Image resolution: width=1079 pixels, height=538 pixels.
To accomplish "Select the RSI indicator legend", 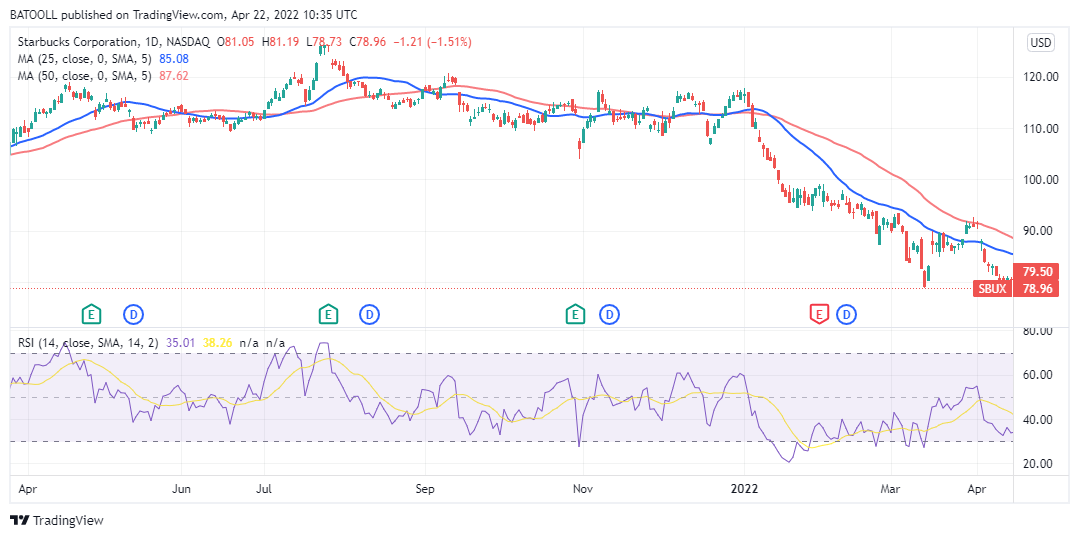I will point(88,342).
